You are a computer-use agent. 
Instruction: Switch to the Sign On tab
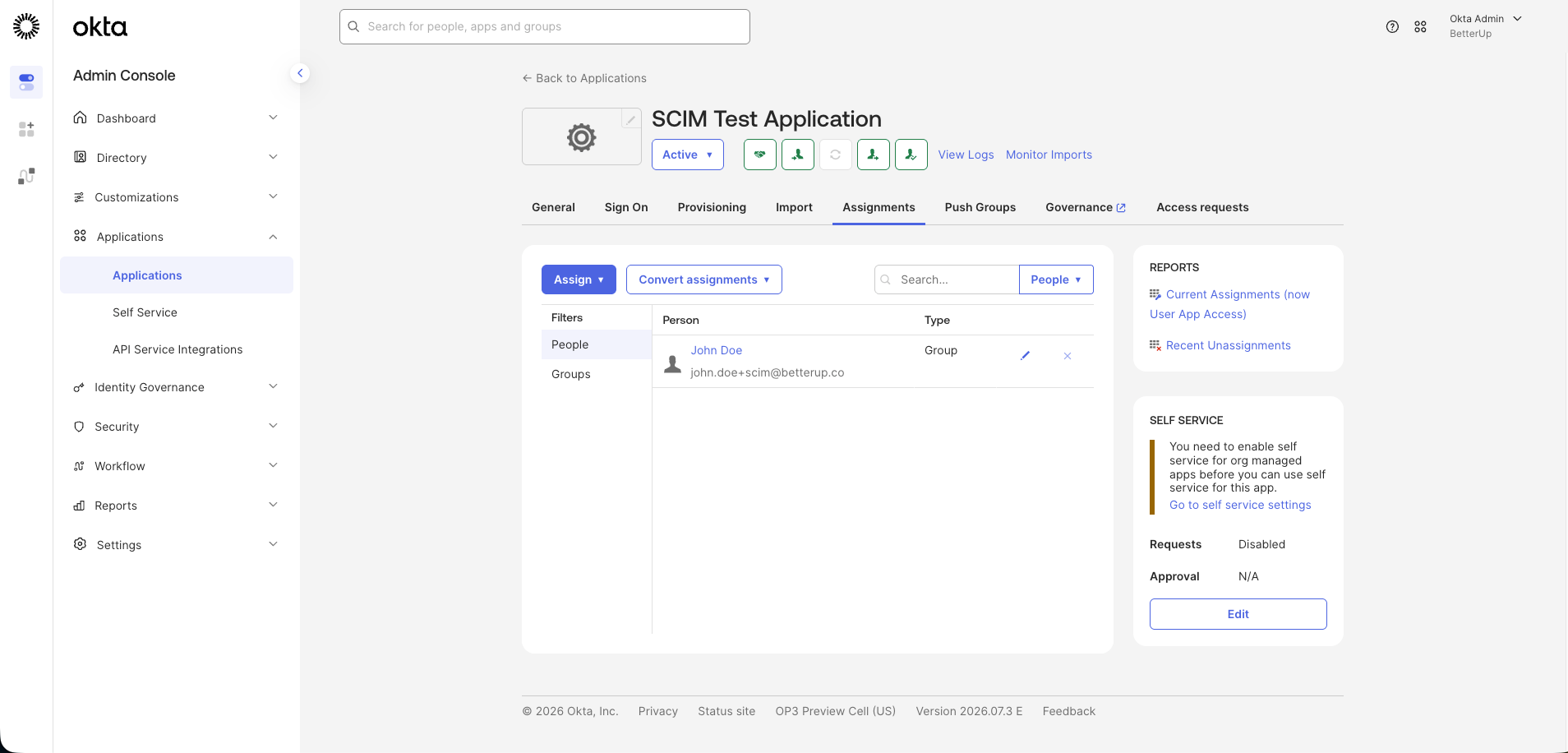626,207
